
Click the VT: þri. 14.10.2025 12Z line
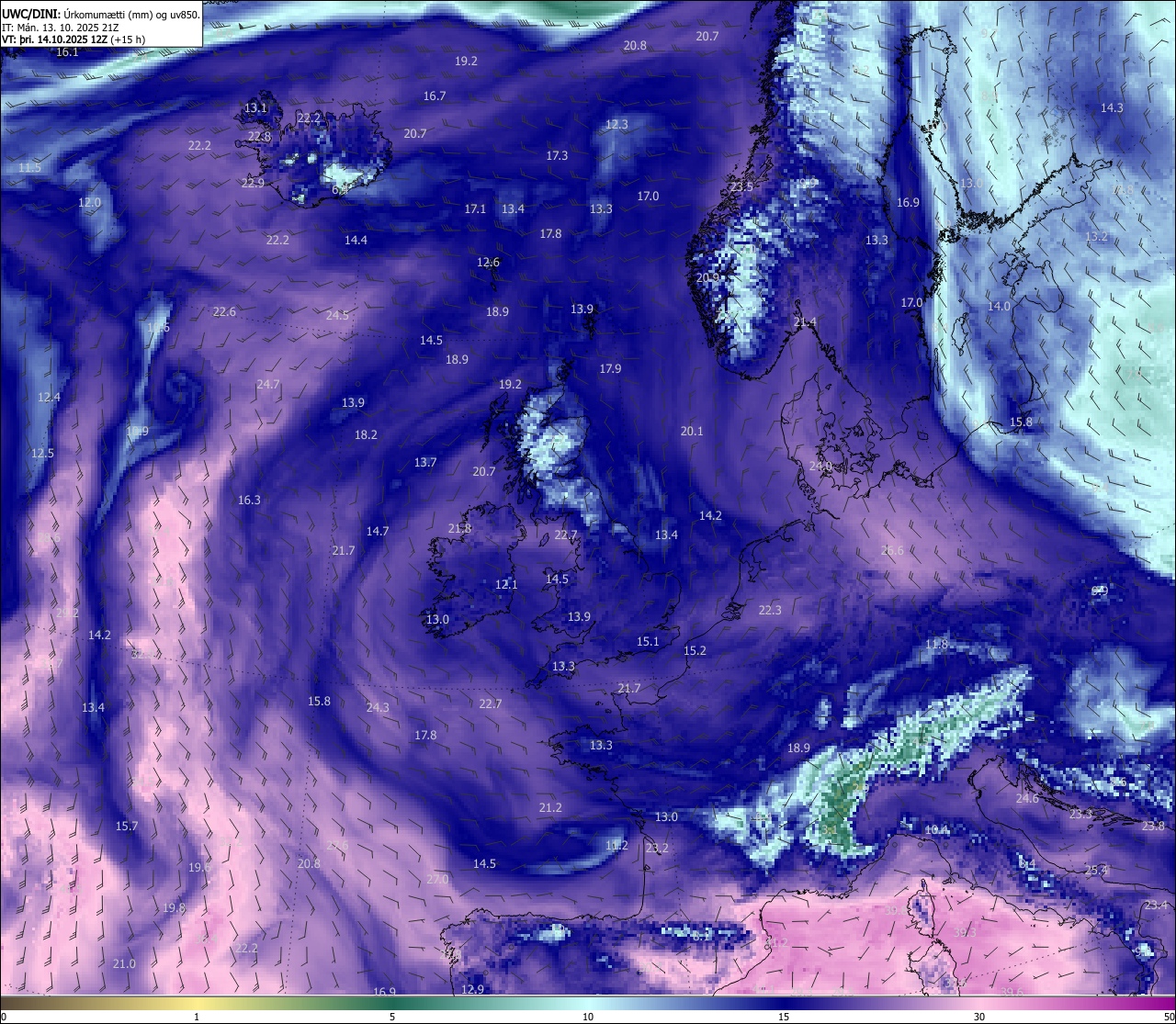[x=73, y=39]
